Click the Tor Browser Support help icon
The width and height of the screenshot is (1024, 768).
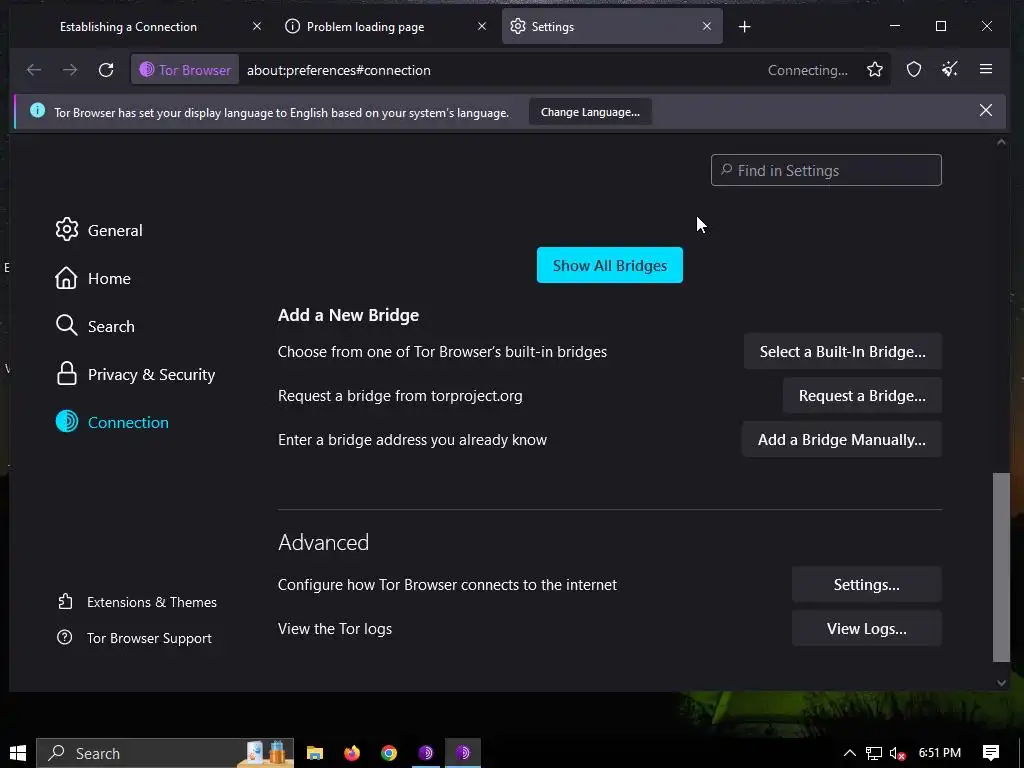tap(65, 637)
